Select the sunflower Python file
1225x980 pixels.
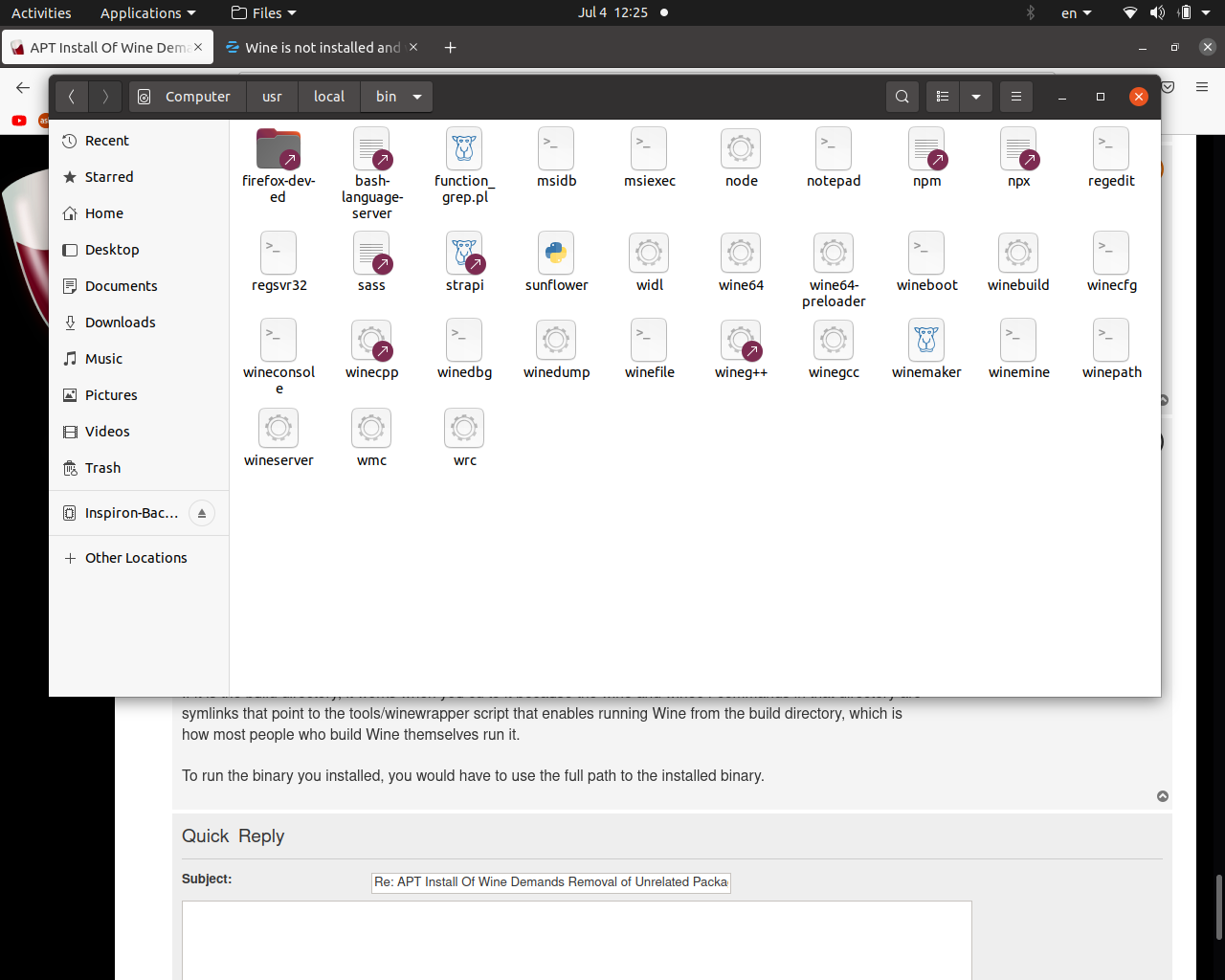[556, 254]
